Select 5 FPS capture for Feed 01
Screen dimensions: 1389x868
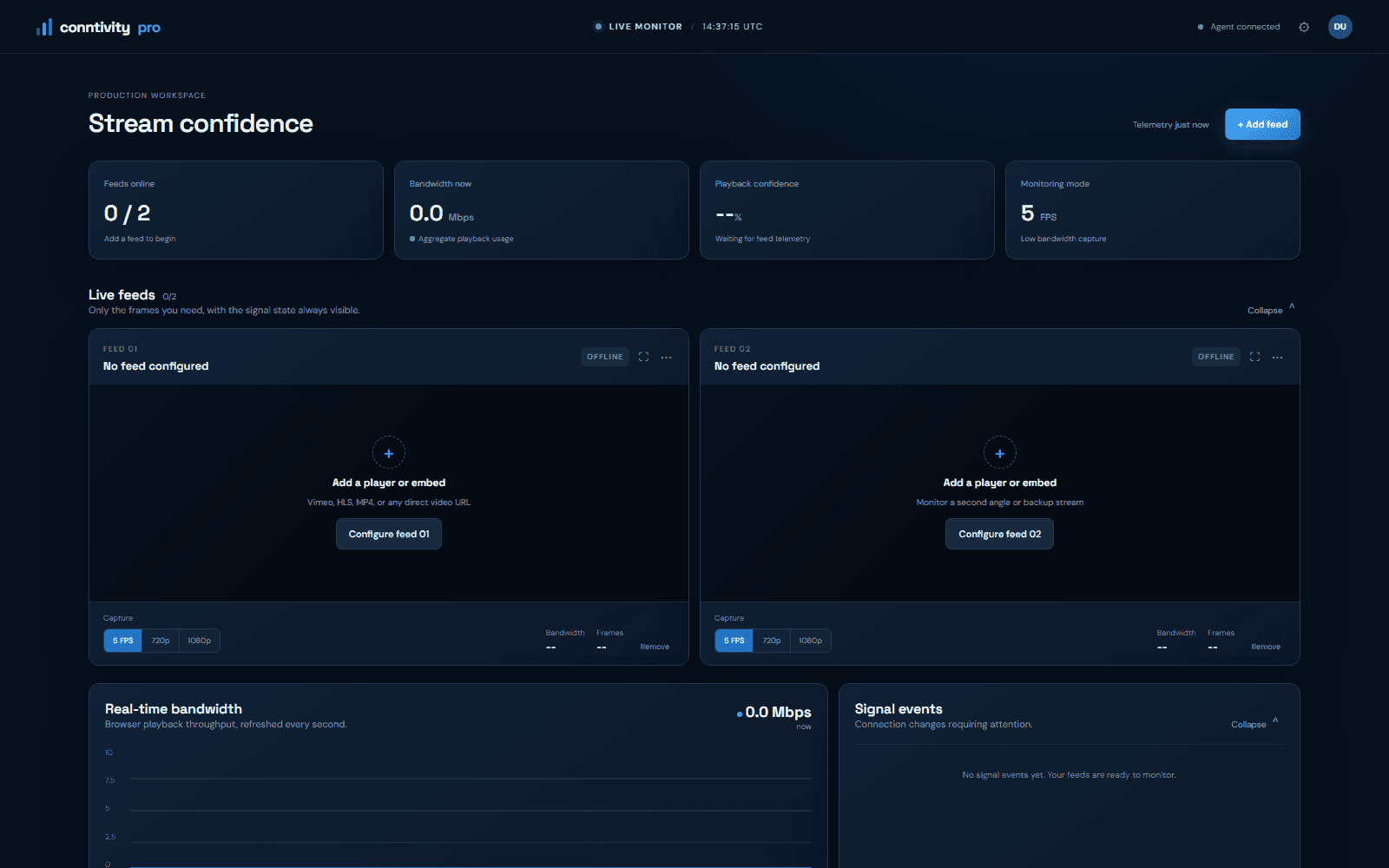123,641
